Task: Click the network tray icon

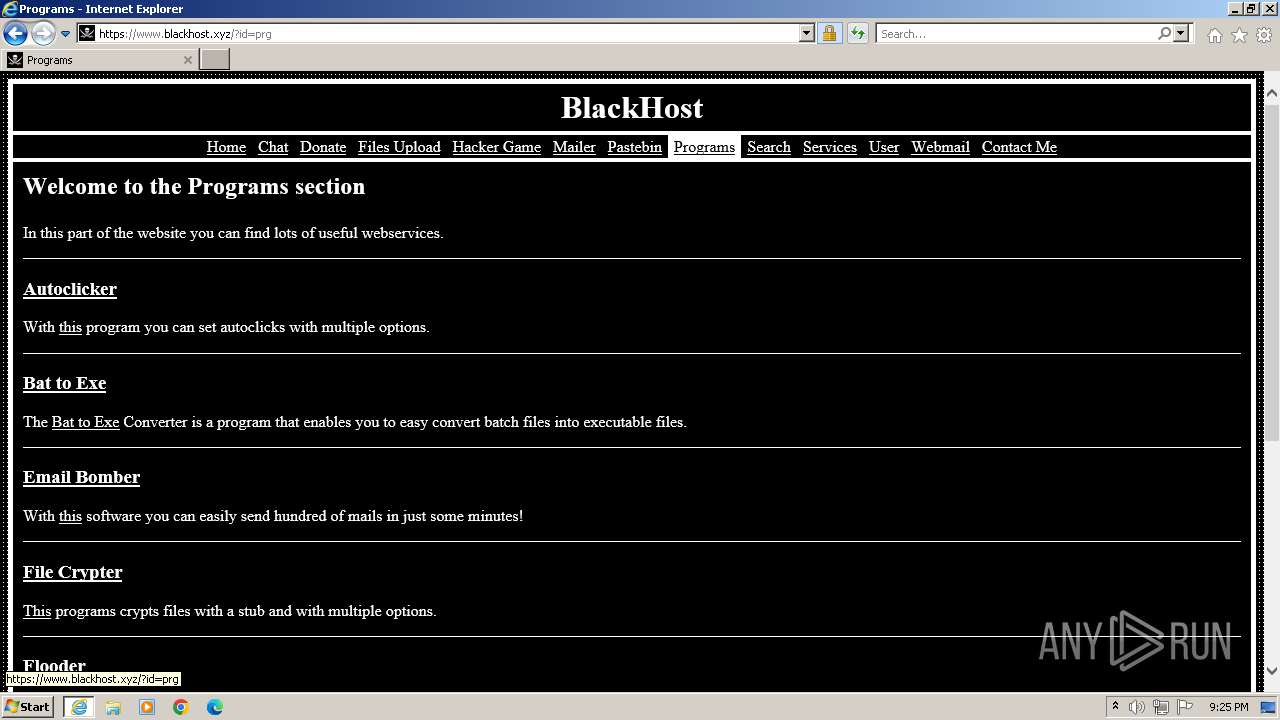Action: click(x=1161, y=707)
